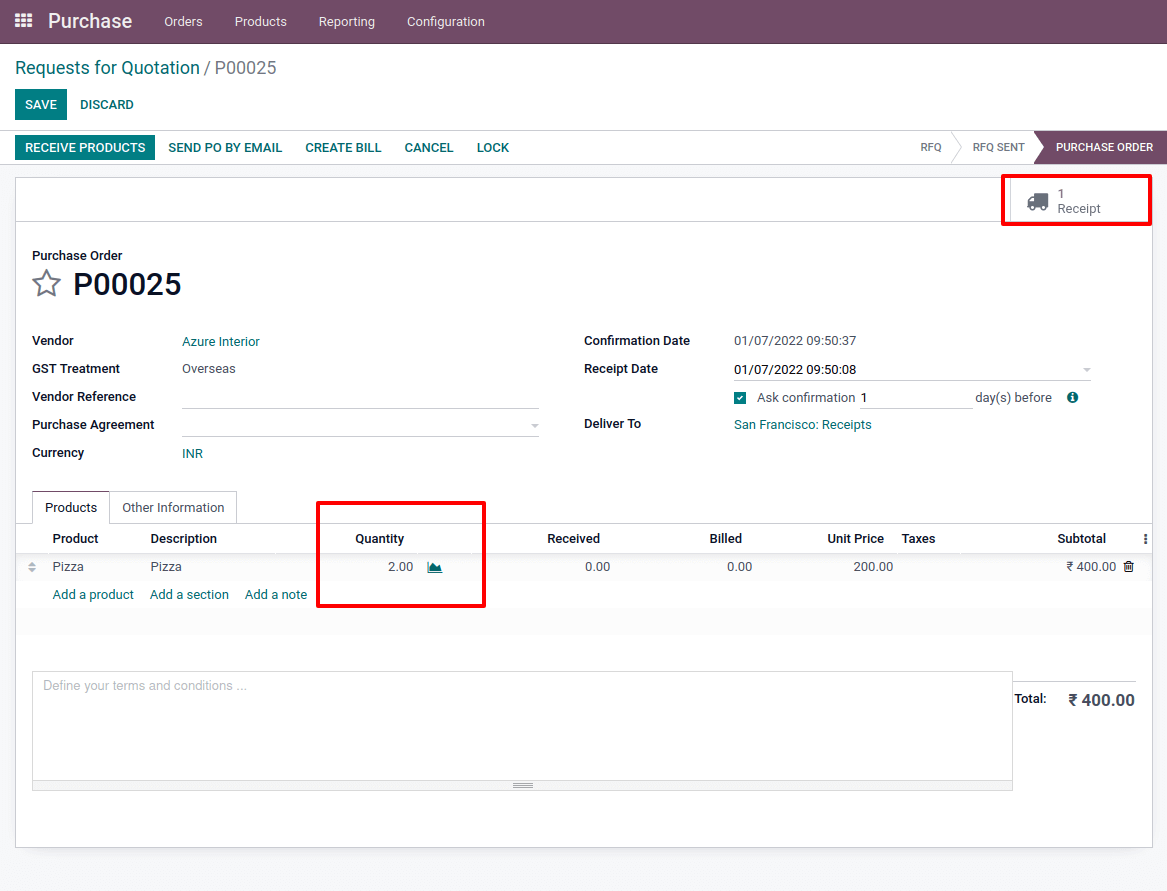The width and height of the screenshot is (1167, 891).
Task: Open the apps grid menu icon
Action: click(x=23, y=21)
